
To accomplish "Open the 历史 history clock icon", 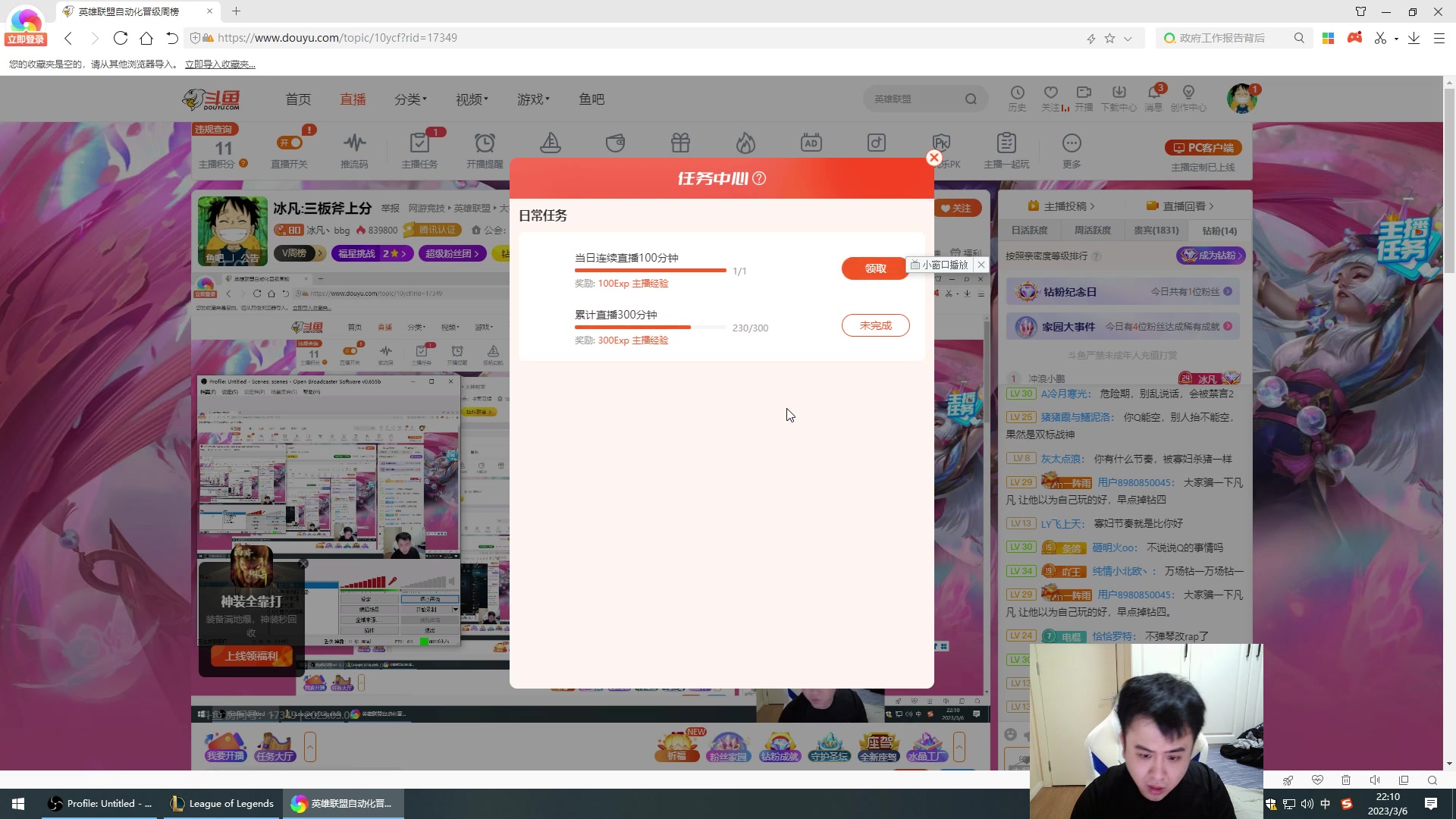I will (1017, 93).
